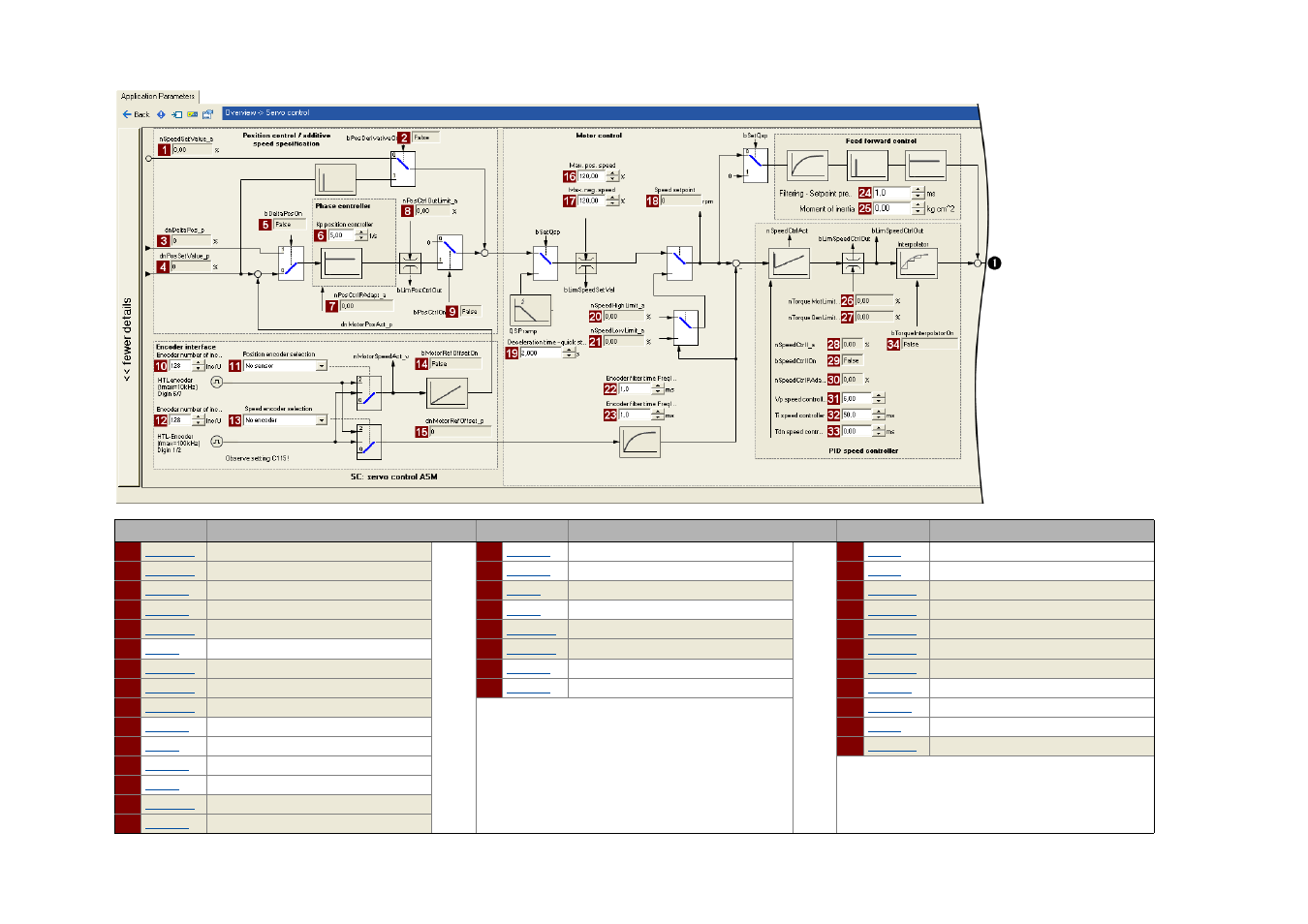Click the nSpeedLowLimit_a value field
Screen dimensions: 1308x924
624,342
